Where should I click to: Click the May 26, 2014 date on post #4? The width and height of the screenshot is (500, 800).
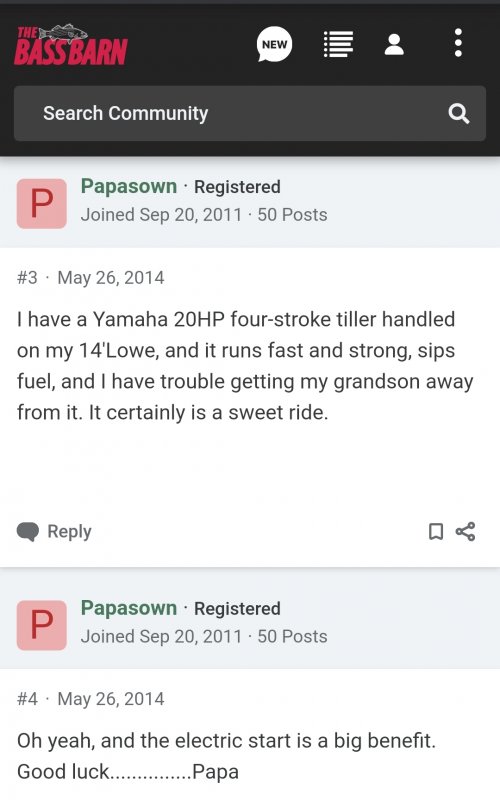click(111, 699)
